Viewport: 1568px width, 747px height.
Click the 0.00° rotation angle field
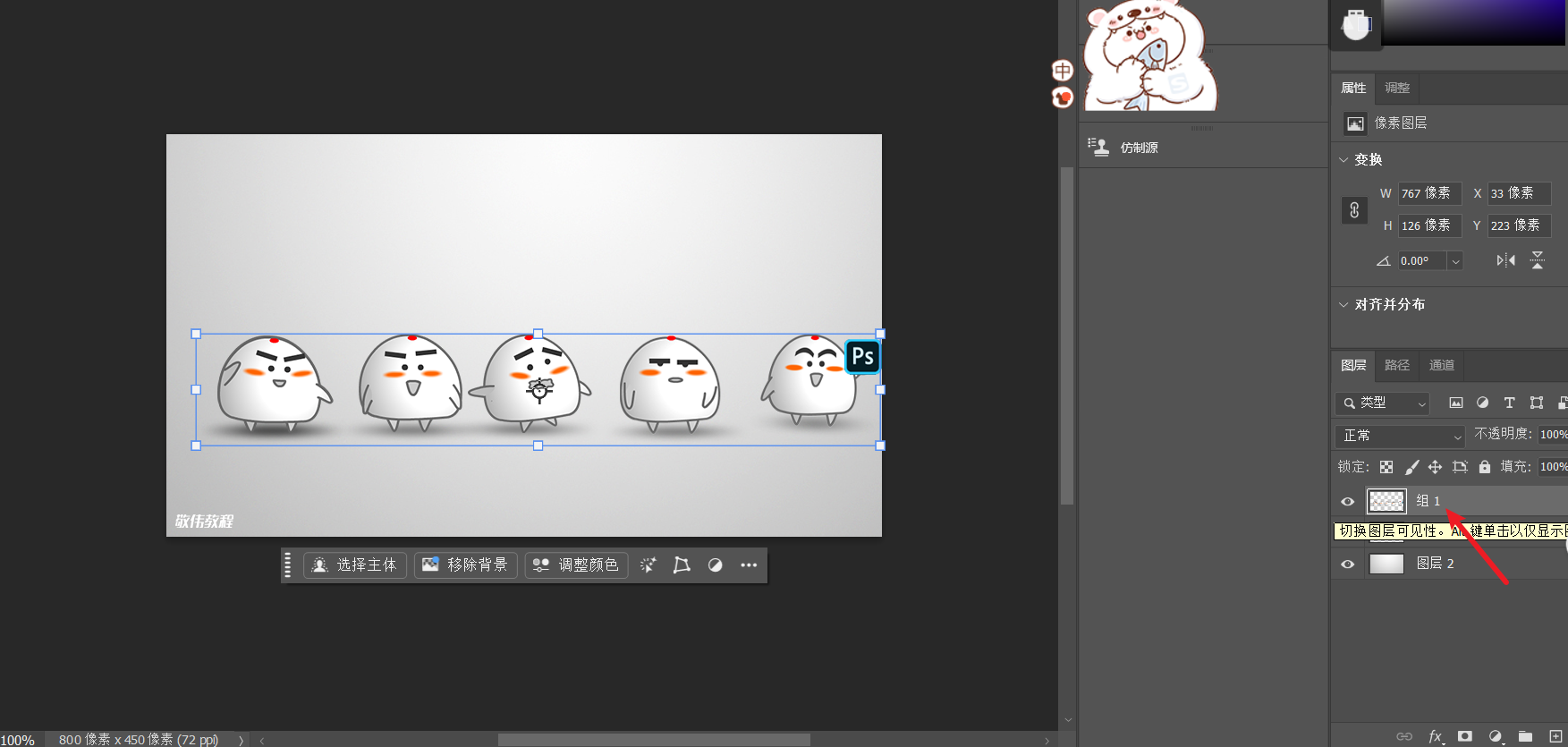(x=1422, y=261)
